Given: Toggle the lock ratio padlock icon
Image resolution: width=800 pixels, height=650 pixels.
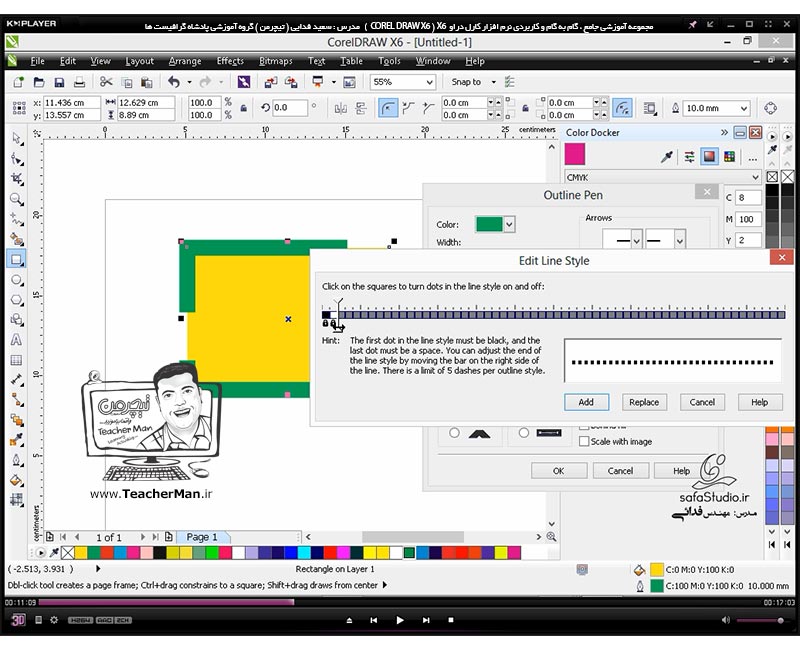Looking at the screenshot, I should click(244, 108).
